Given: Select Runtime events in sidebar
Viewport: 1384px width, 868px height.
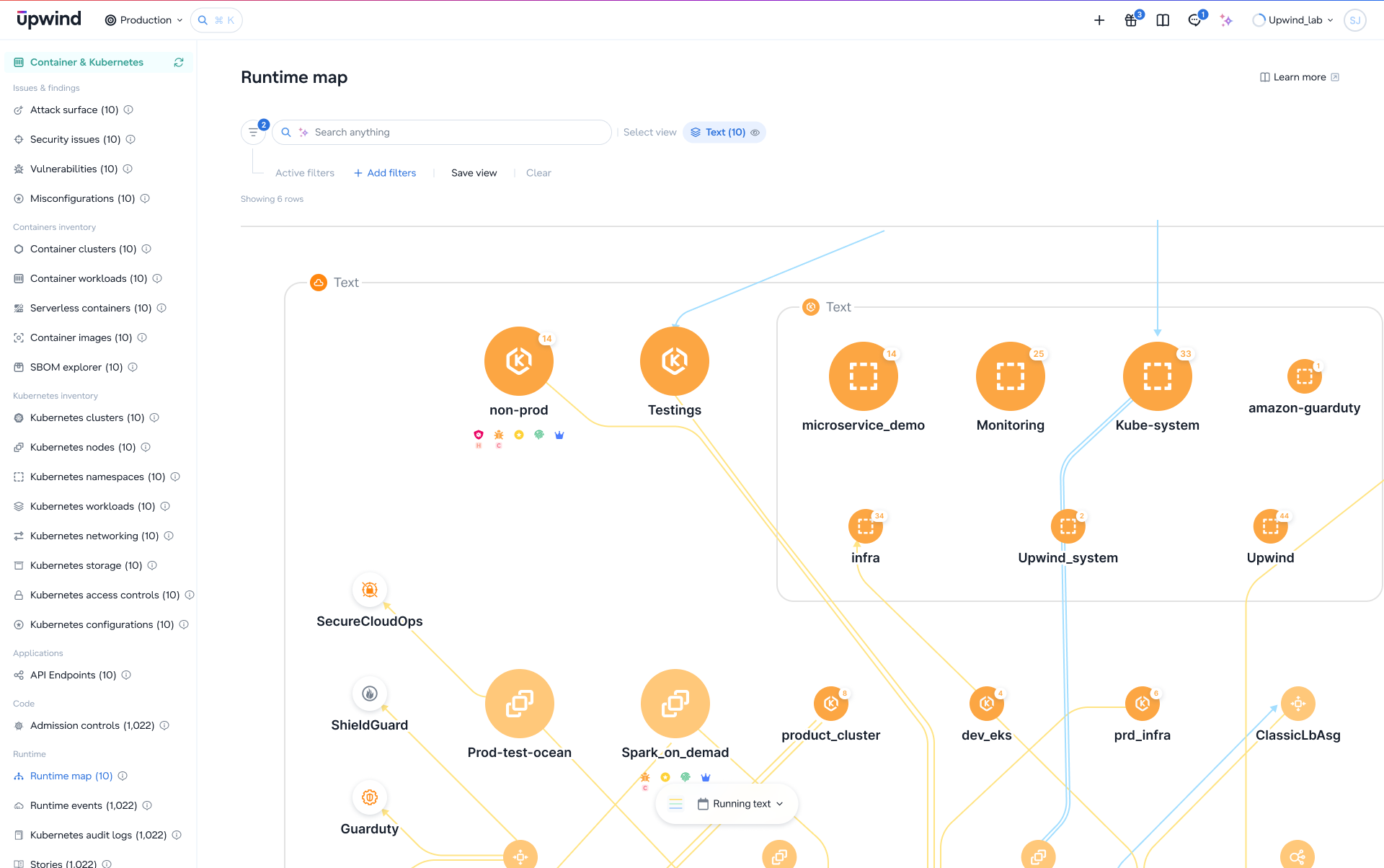Looking at the screenshot, I should pos(83,805).
